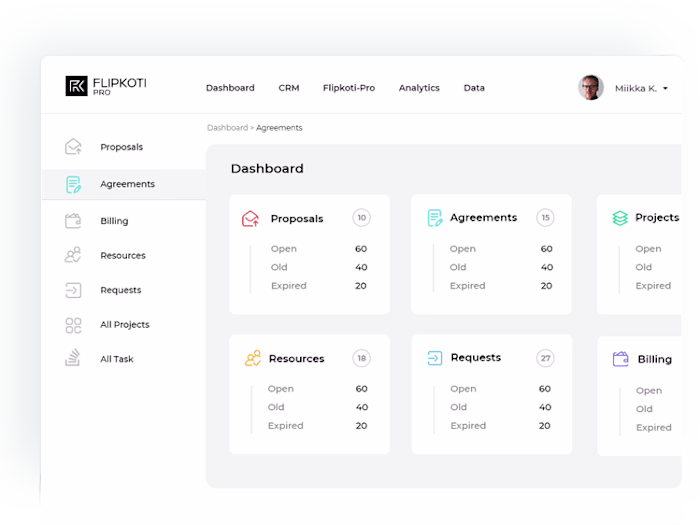This screenshot has width=700, height=525.
Task: Click Expired row in Requests card
Action: (x=500, y=426)
